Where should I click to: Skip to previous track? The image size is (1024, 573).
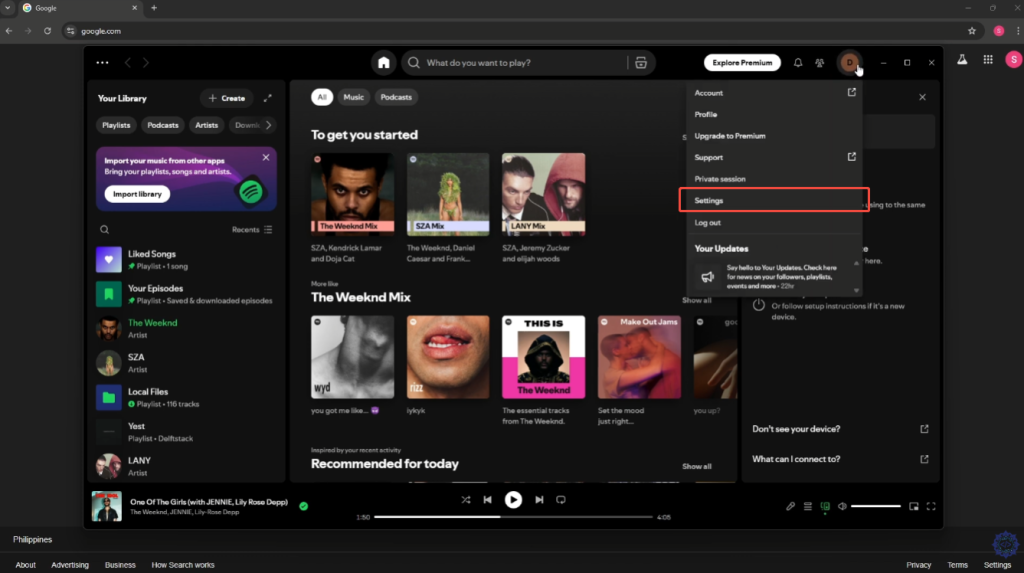click(x=487, y=500)
